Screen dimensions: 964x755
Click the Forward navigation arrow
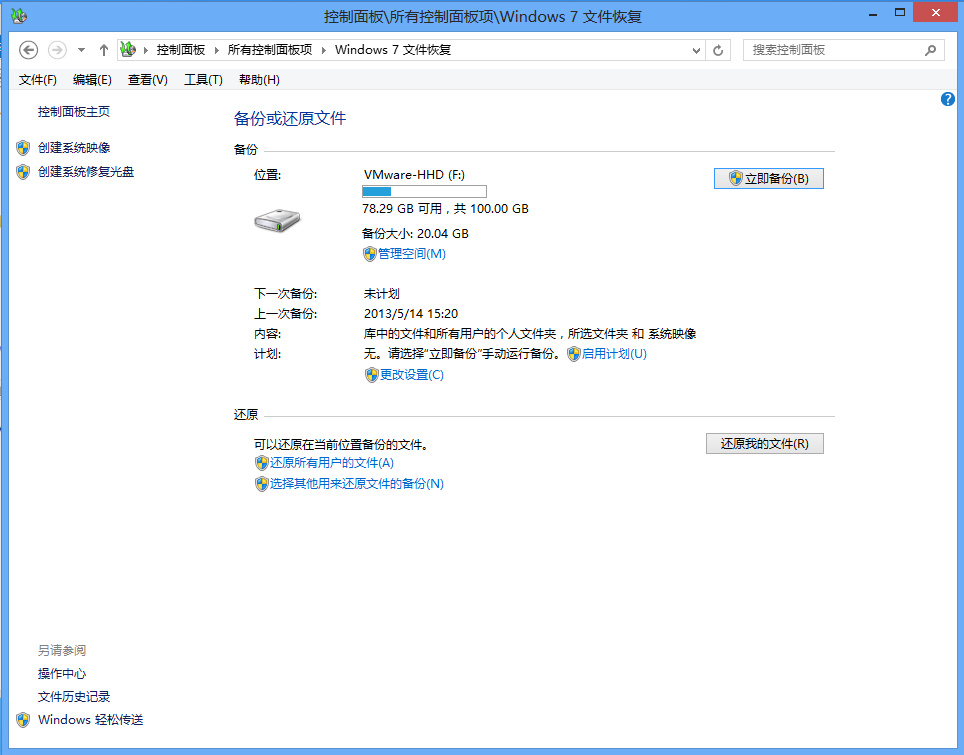tap(57, 50)
